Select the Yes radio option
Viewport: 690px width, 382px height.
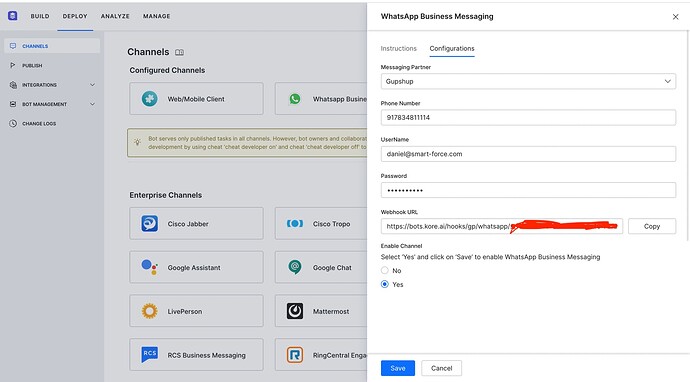point(385,284)
